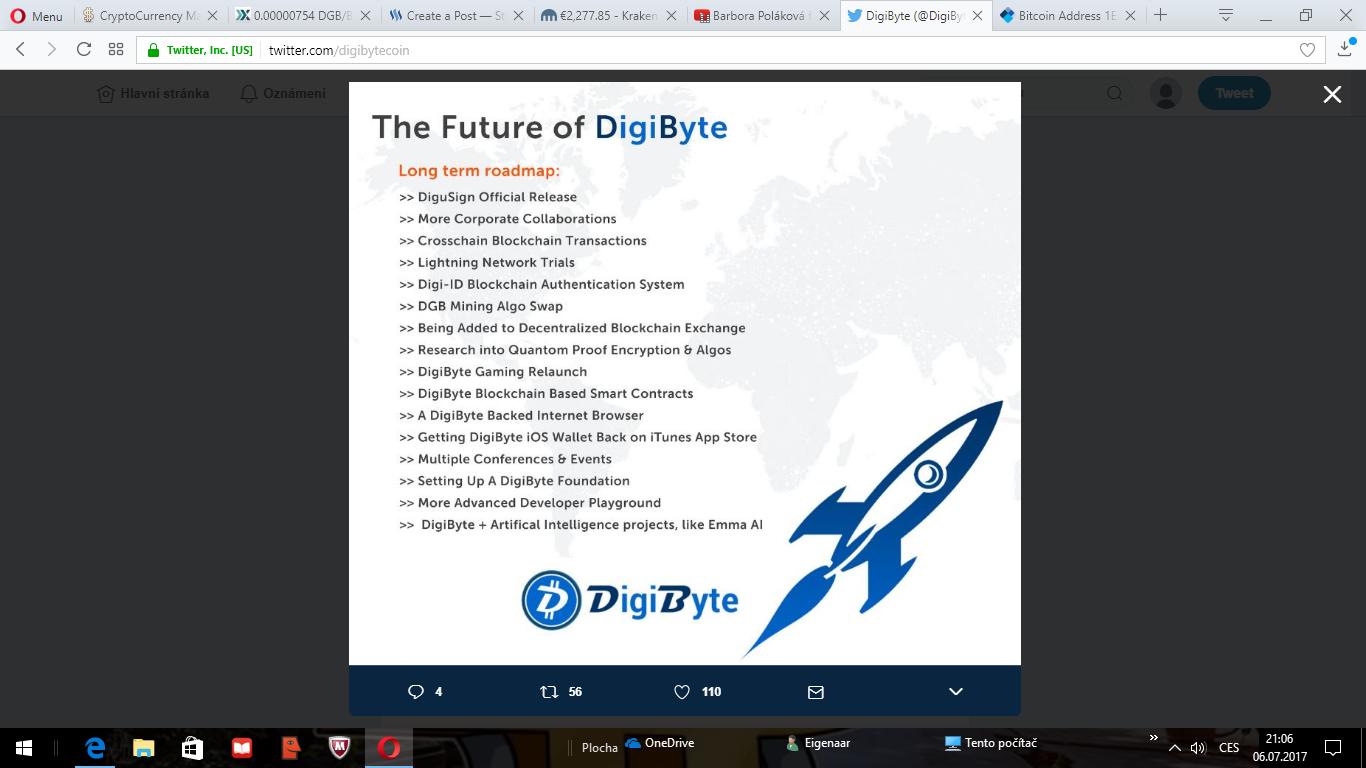Open the Action Center notification icon
1366x768 pixels.
tap(1333, 747)
